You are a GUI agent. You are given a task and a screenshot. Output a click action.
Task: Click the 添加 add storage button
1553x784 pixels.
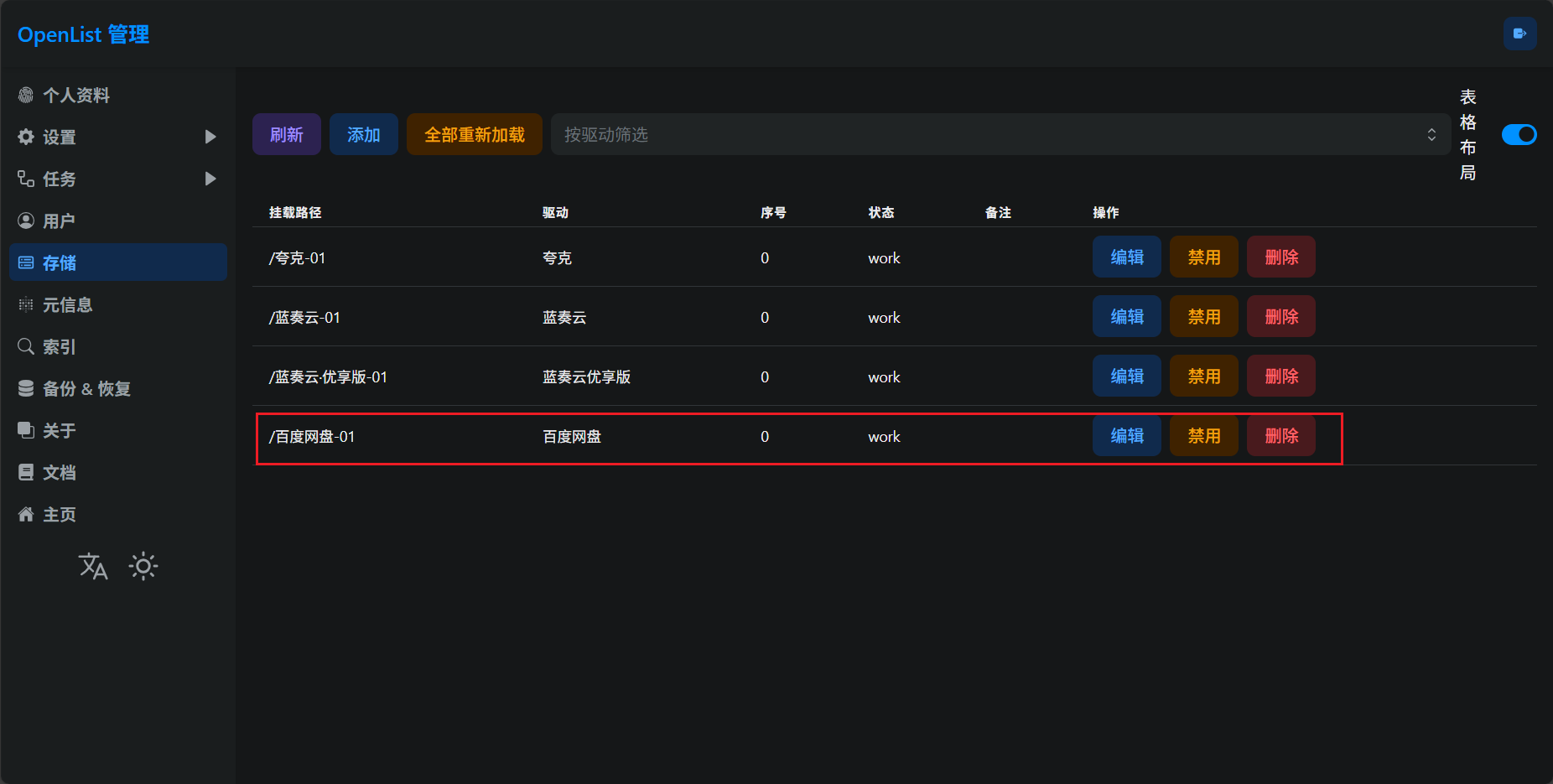point(364,135)
